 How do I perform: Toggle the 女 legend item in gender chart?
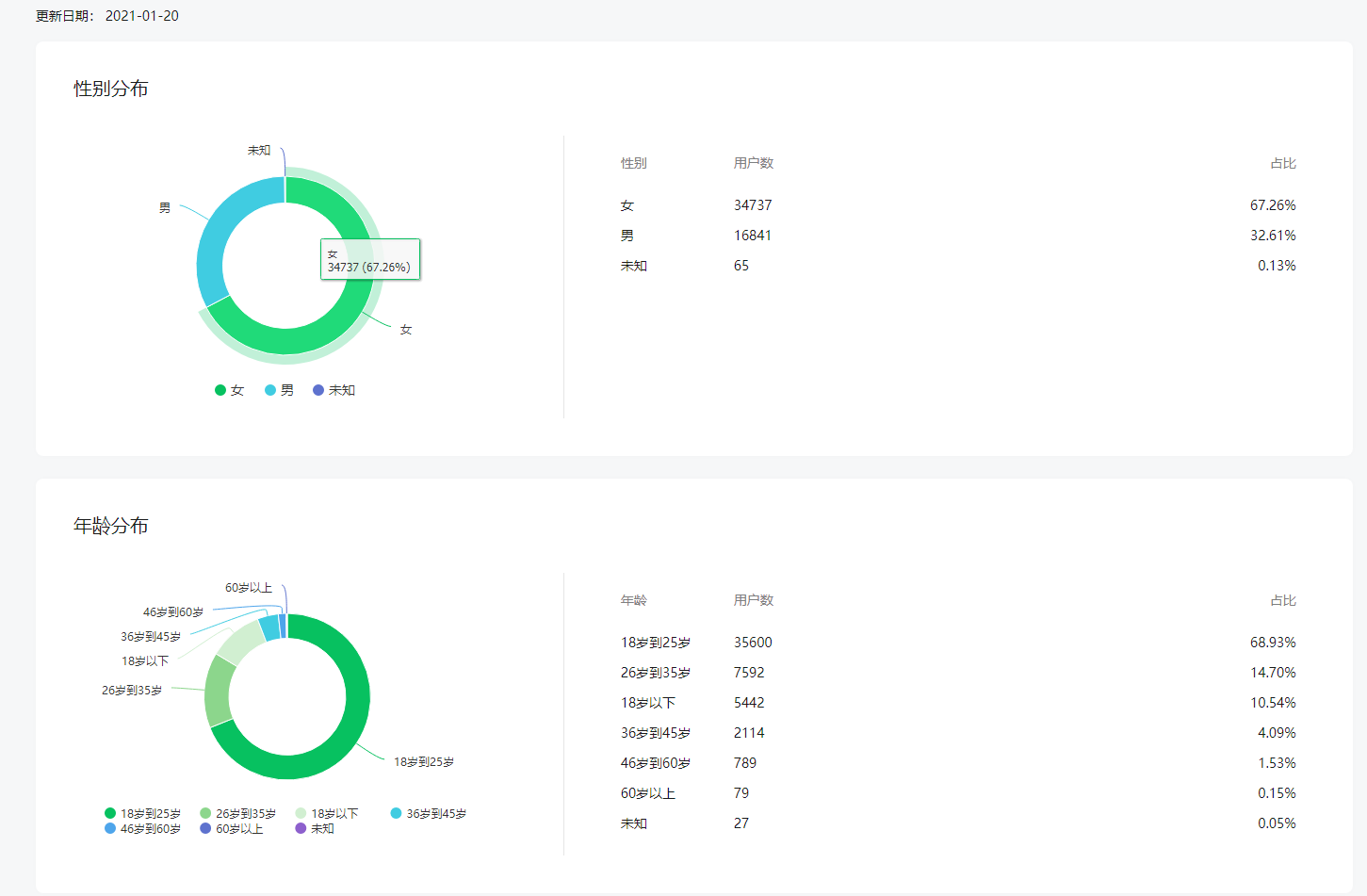coord(229,390)
